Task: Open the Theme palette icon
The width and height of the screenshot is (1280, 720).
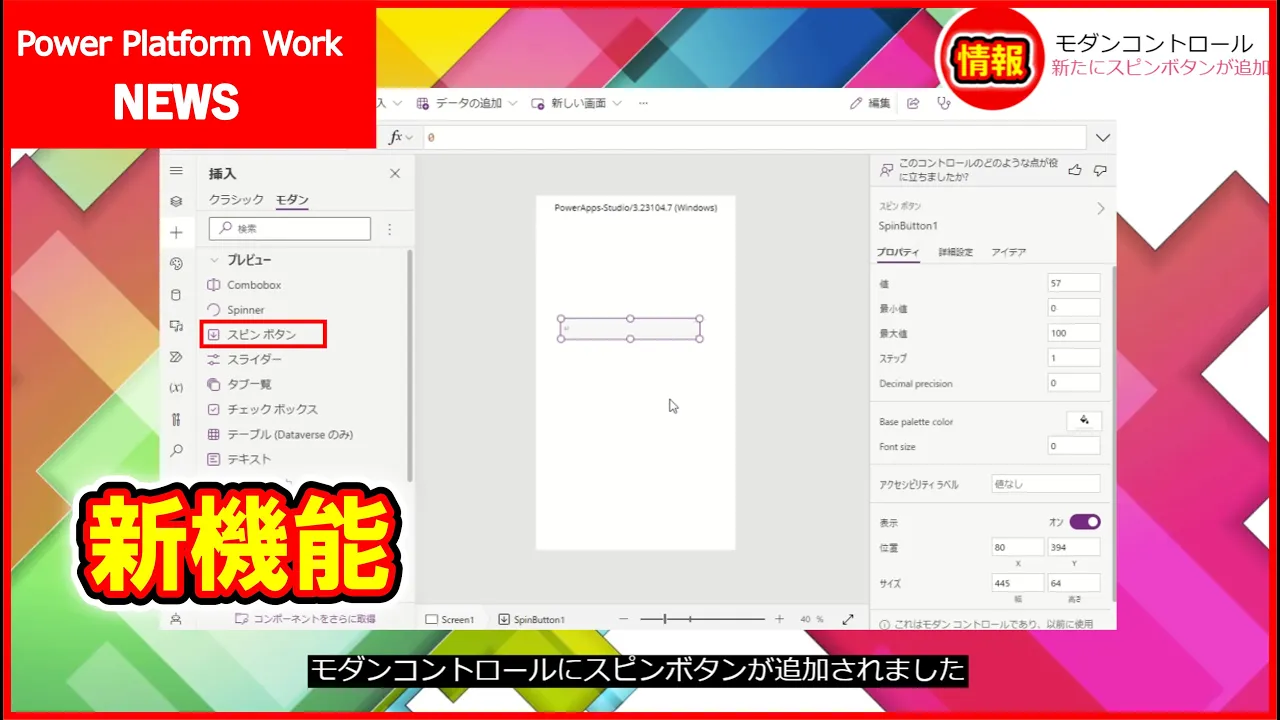Action: coord(176,264)
